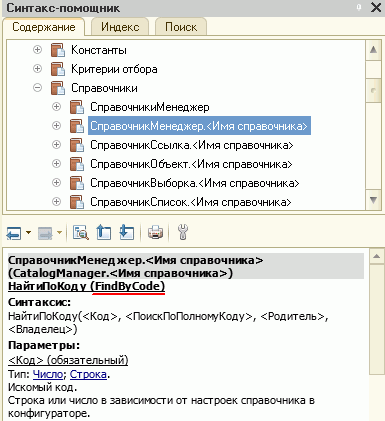385x421 pixels.
Task: Open the forward-history dropdown arrow
Action: (x=59, y=232)
